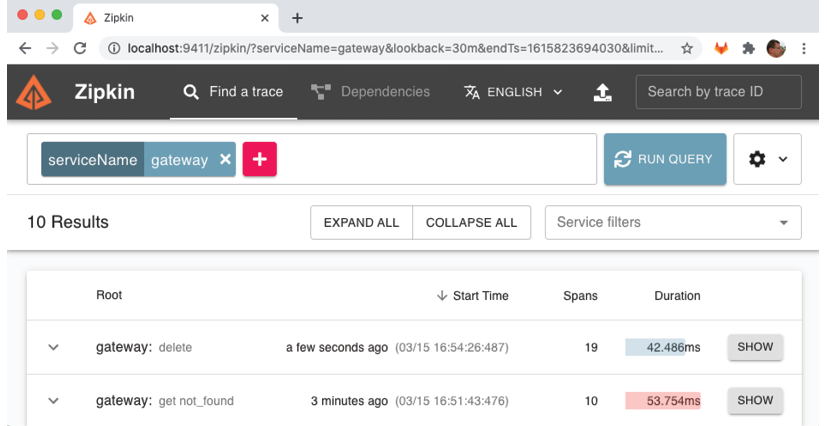This screenshot has height=426, width=827.
Task: Expand the gateway get not_found trace row
Action: click(x=53, y=401)
